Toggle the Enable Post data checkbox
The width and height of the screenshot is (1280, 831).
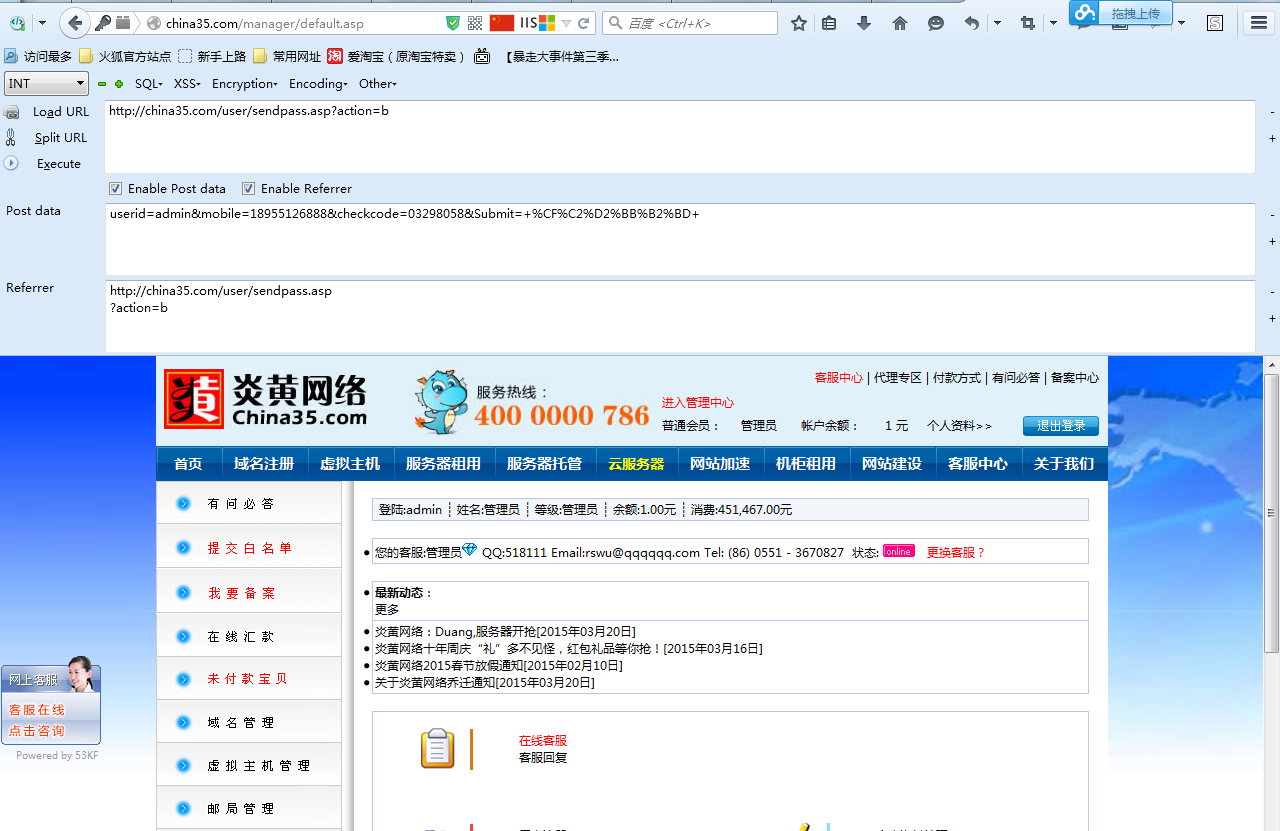point(116,188)
